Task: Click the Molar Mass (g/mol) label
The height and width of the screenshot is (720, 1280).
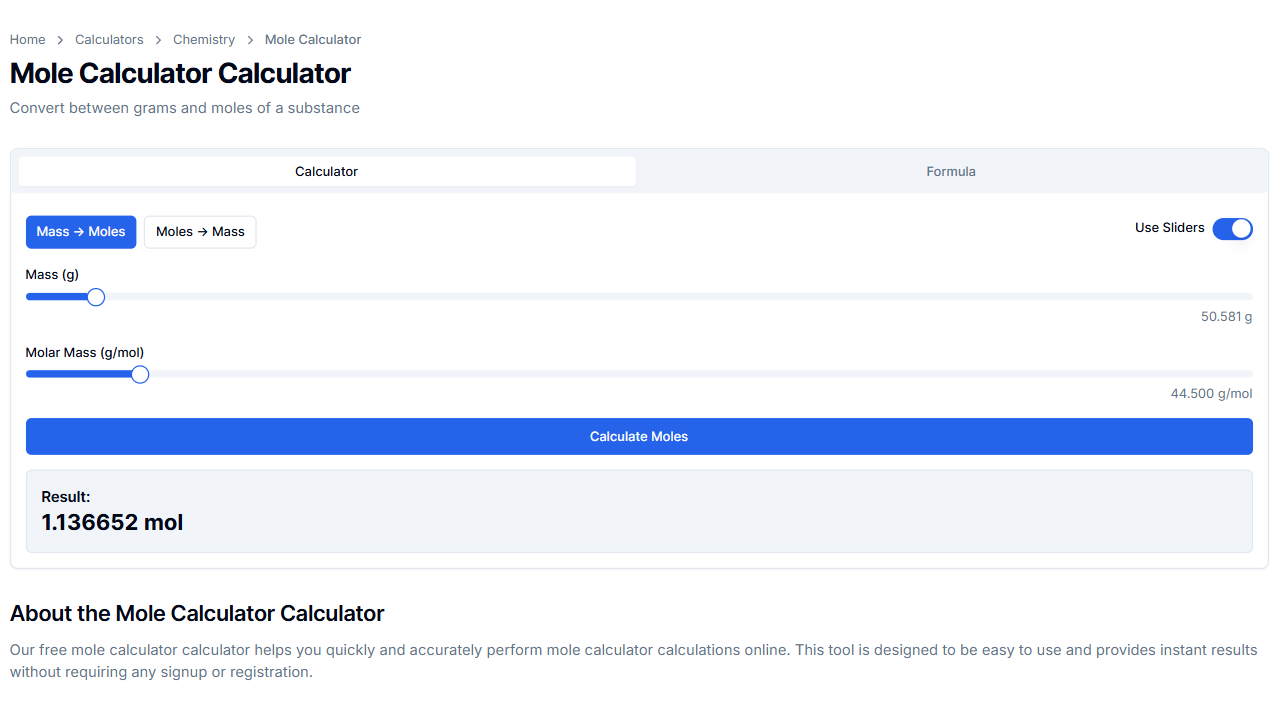Action: [84, 352]
